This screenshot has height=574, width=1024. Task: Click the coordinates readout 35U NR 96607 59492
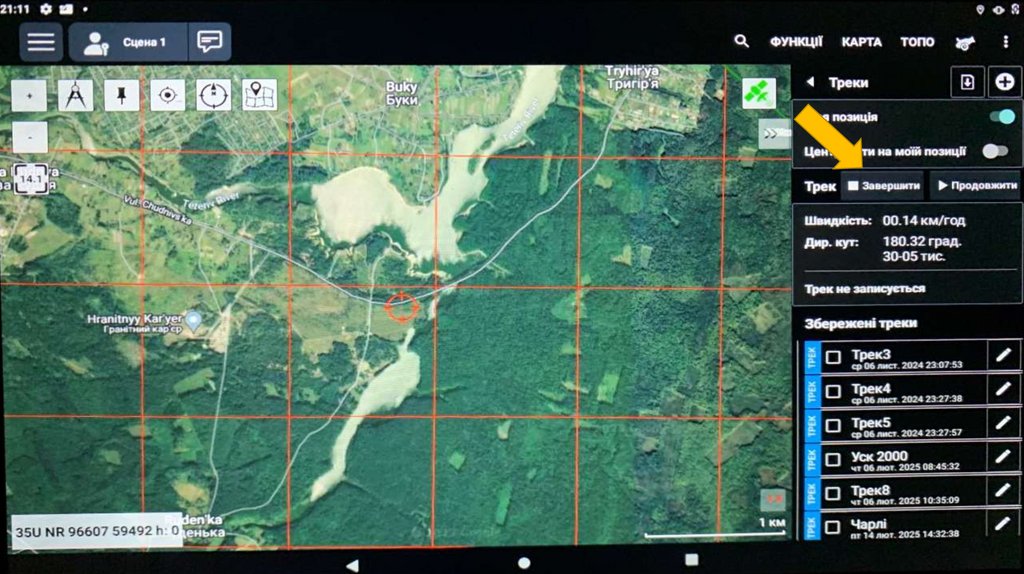[96, 532]
